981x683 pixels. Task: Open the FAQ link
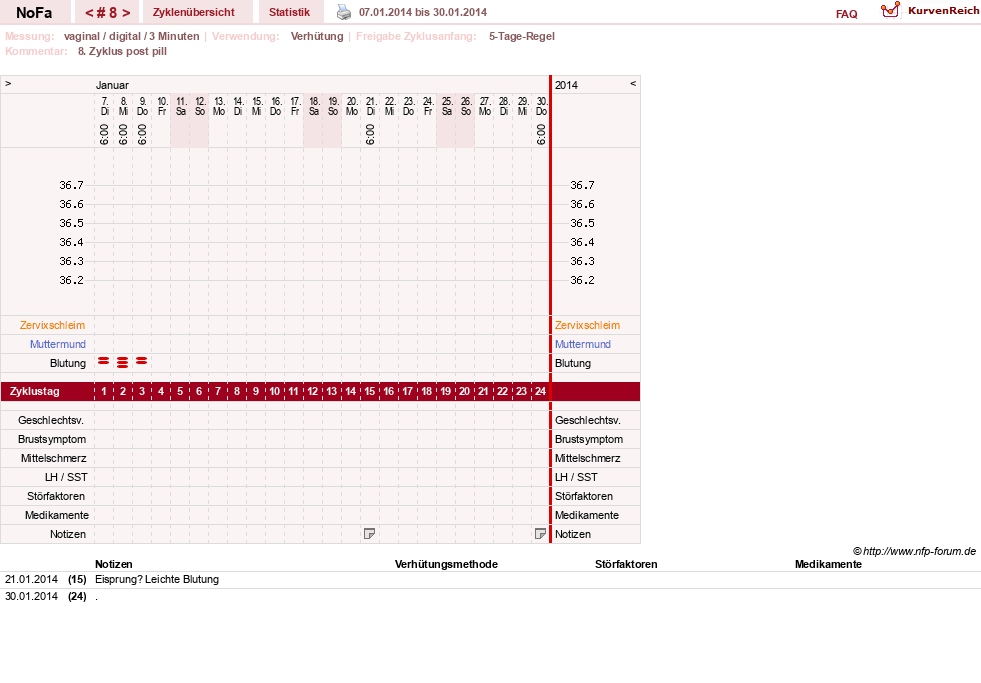coord(846,14)
